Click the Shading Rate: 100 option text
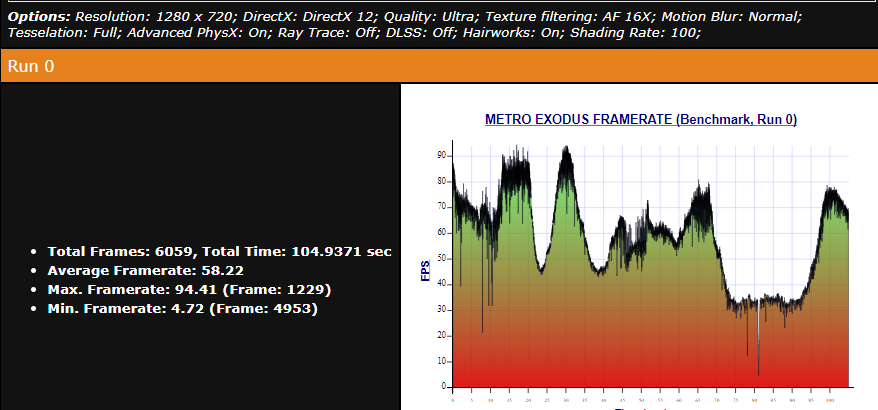 pyautogui.click(x=636, y=32)
